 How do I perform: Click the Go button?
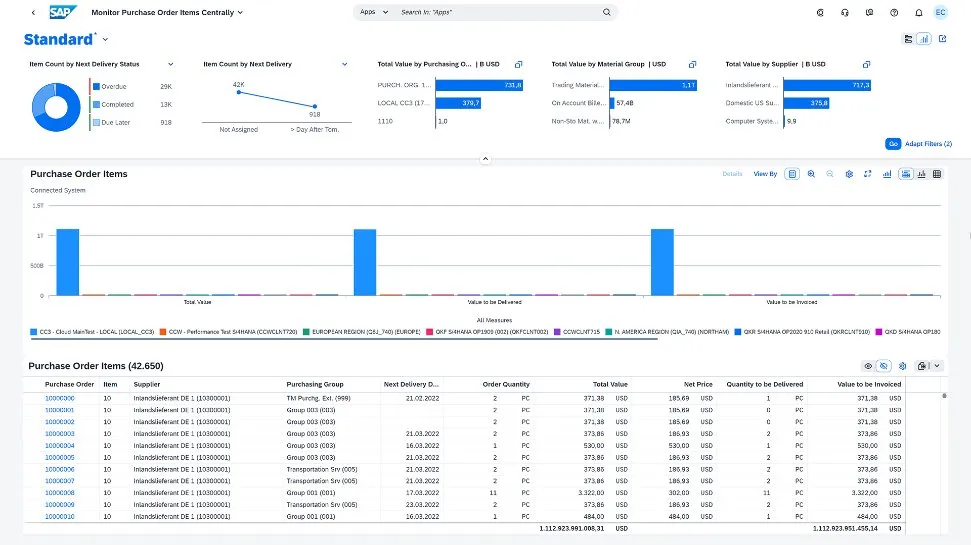(x=893, y=144)
